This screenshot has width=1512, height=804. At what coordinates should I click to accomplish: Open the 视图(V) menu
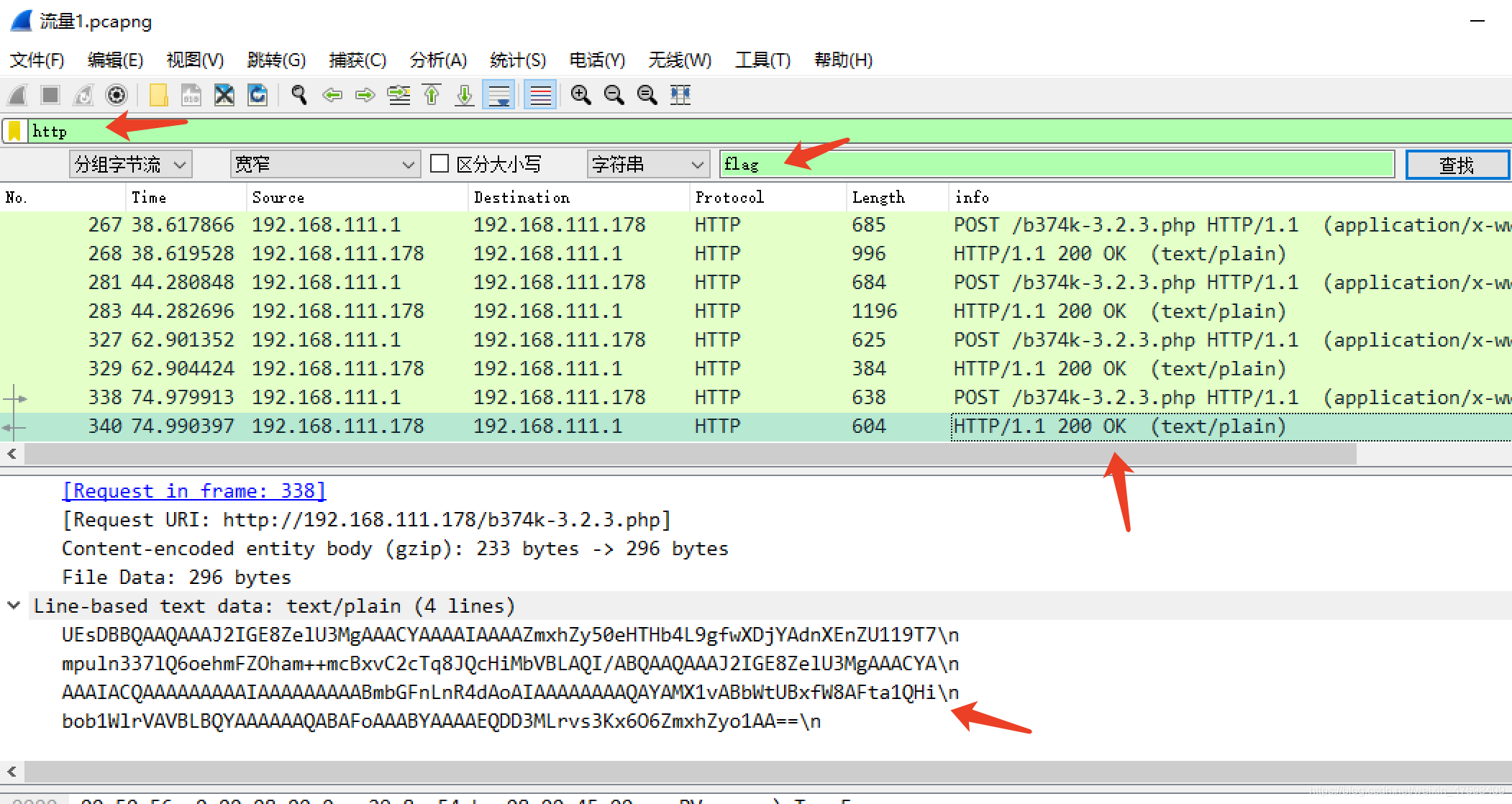point(195,60)
